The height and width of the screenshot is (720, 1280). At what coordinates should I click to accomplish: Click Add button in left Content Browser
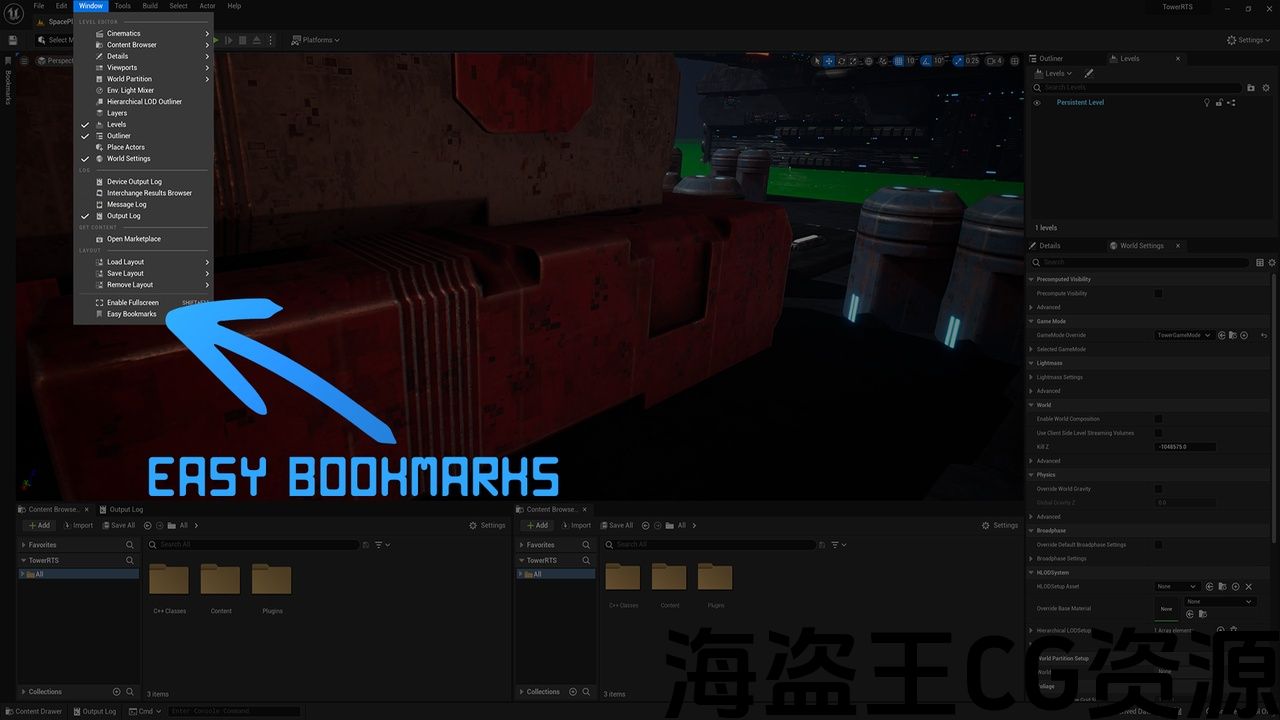click(38, 525)
